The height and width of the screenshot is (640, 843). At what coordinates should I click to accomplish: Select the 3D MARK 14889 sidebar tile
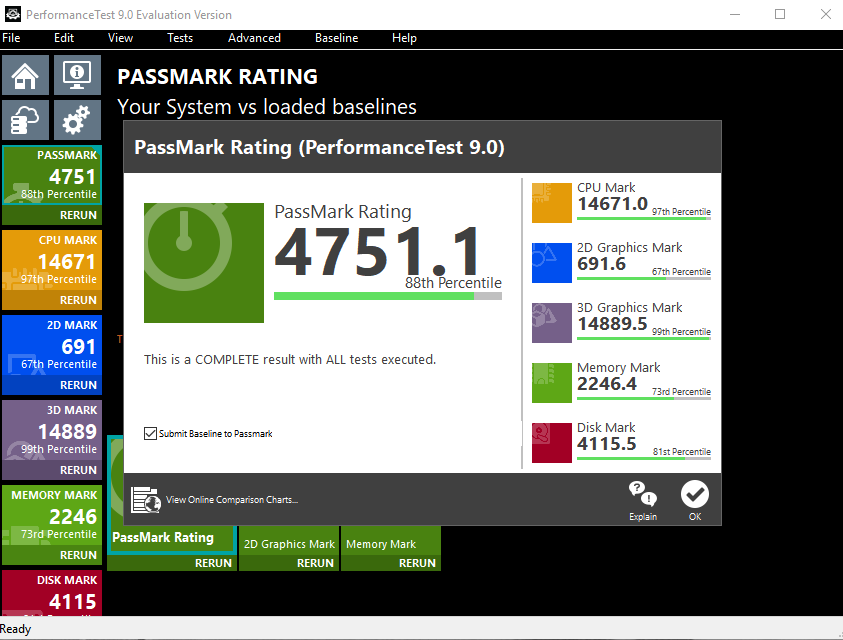[x=52, y=431]
